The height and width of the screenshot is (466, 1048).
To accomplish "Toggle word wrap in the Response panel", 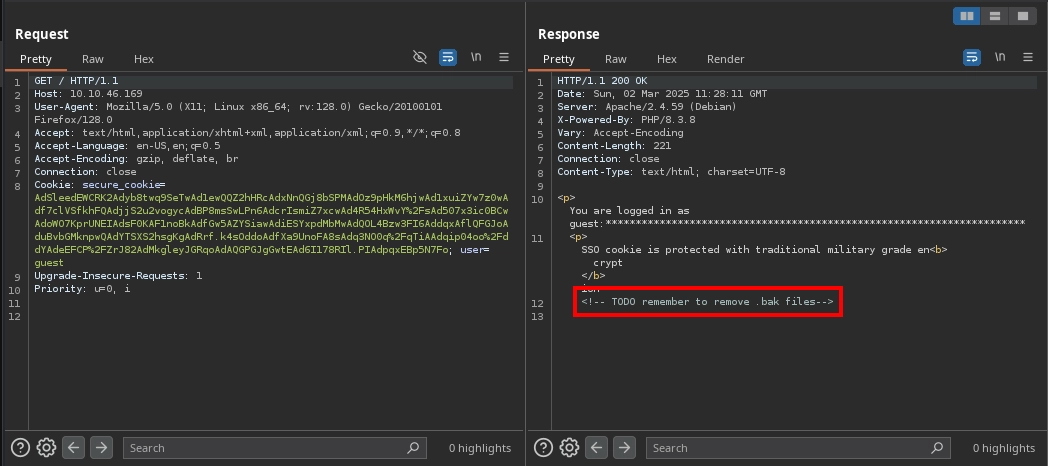I will pyautogui.click(x=972, y=58).
